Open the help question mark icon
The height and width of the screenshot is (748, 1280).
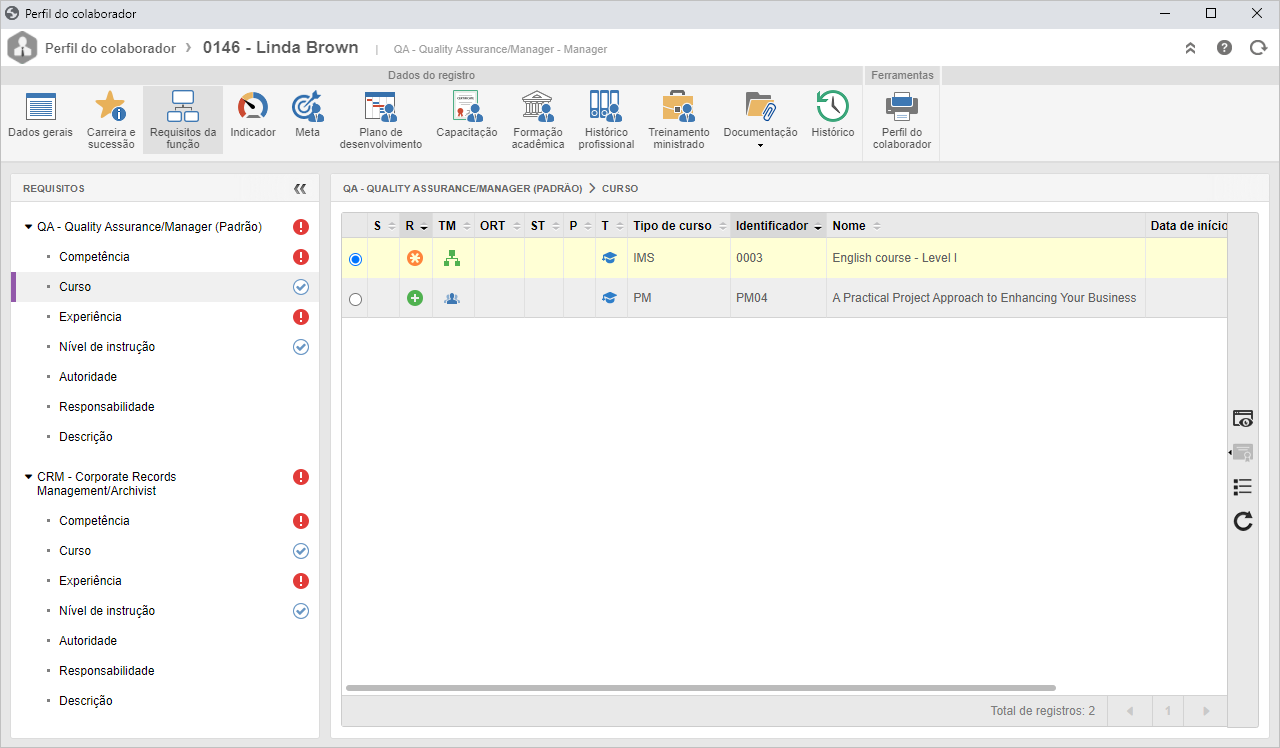[1224, 48]
